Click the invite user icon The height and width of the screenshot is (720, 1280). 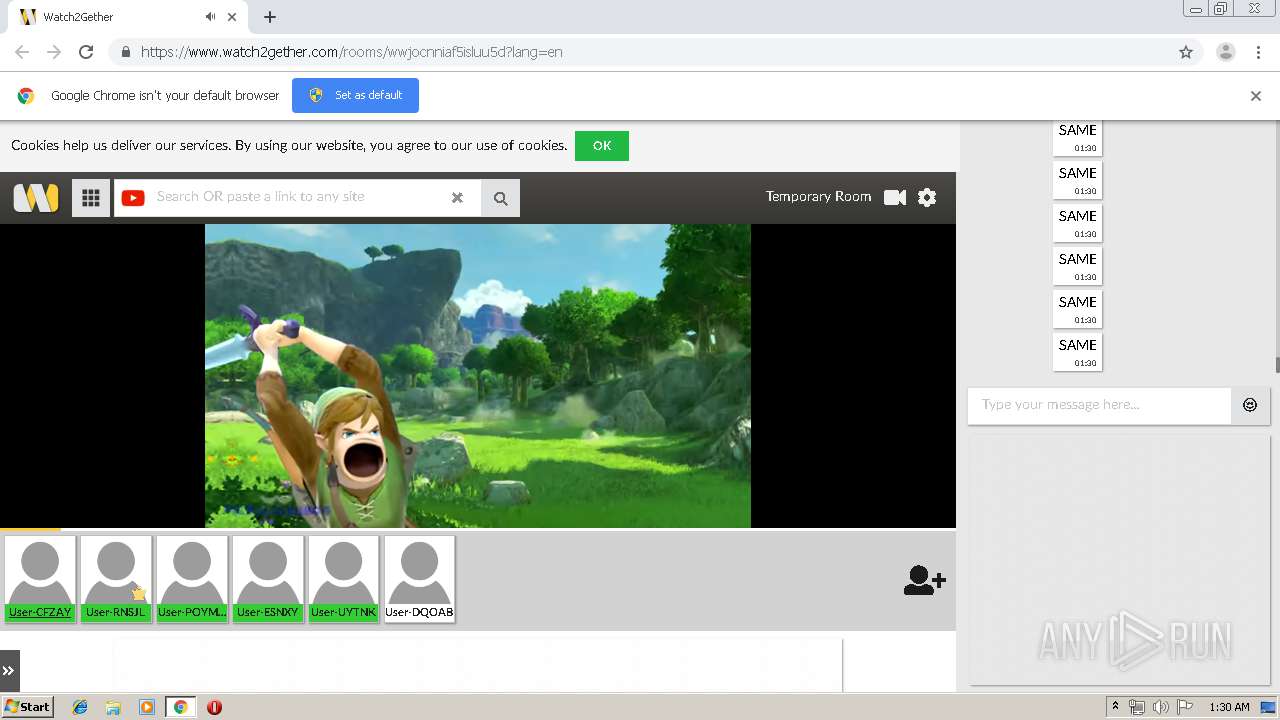tap(924, 580)
